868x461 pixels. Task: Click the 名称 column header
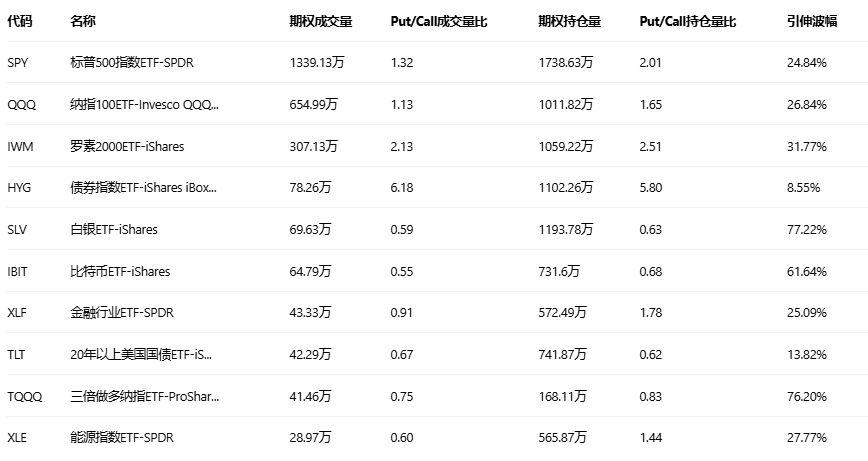(83, 21)
